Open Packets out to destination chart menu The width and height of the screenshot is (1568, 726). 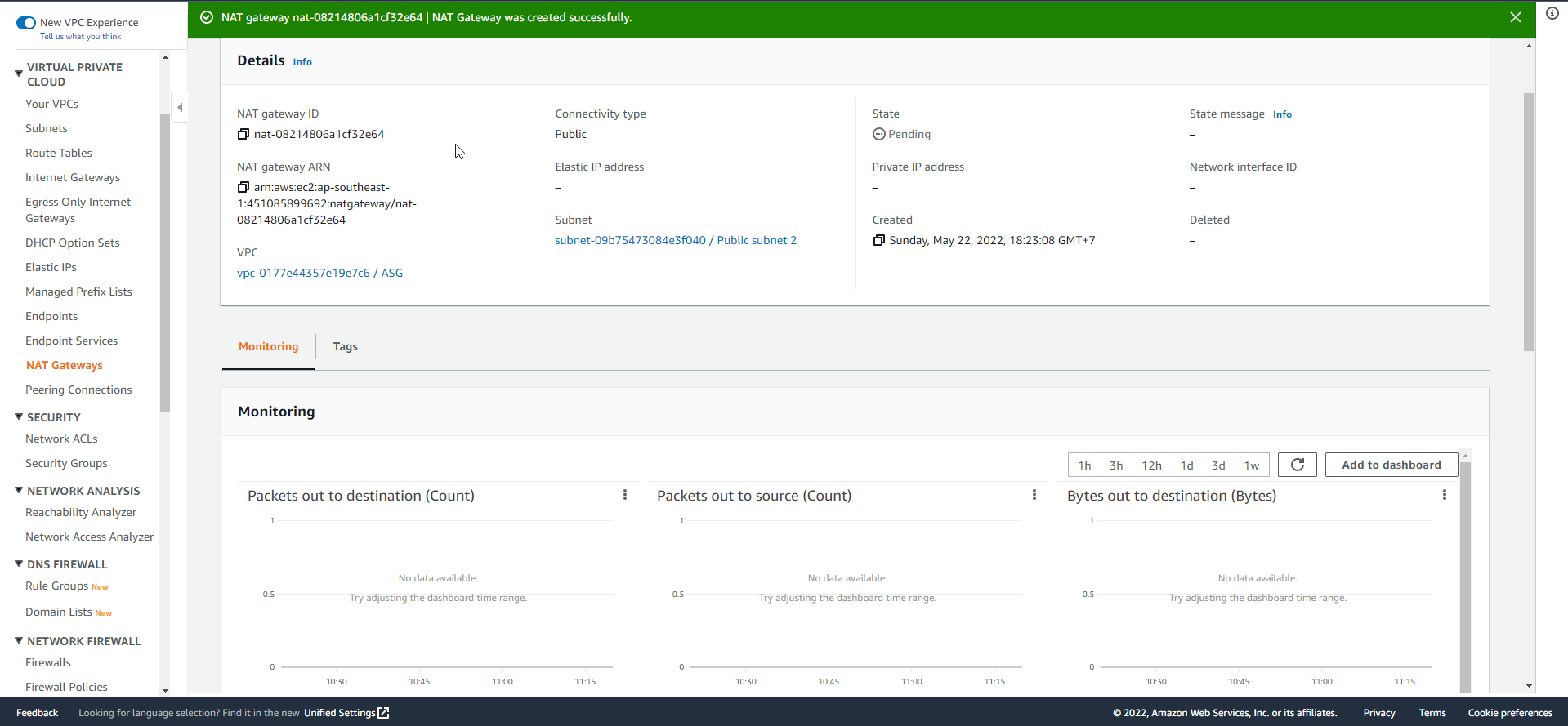625,495
